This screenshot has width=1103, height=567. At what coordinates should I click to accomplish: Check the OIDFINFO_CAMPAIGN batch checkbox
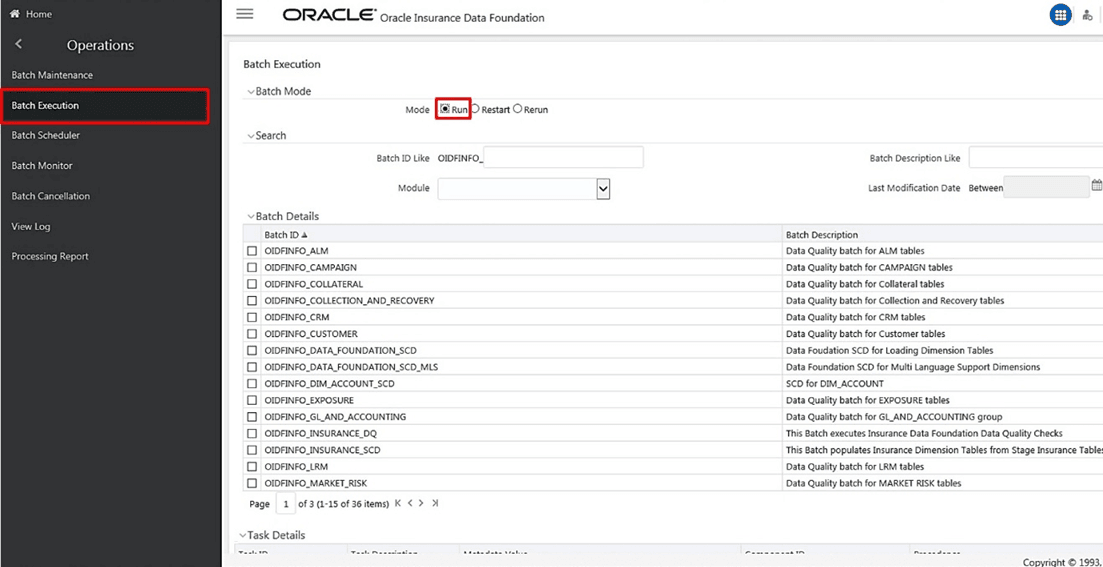pyautogui.click(x=252, y=267)
